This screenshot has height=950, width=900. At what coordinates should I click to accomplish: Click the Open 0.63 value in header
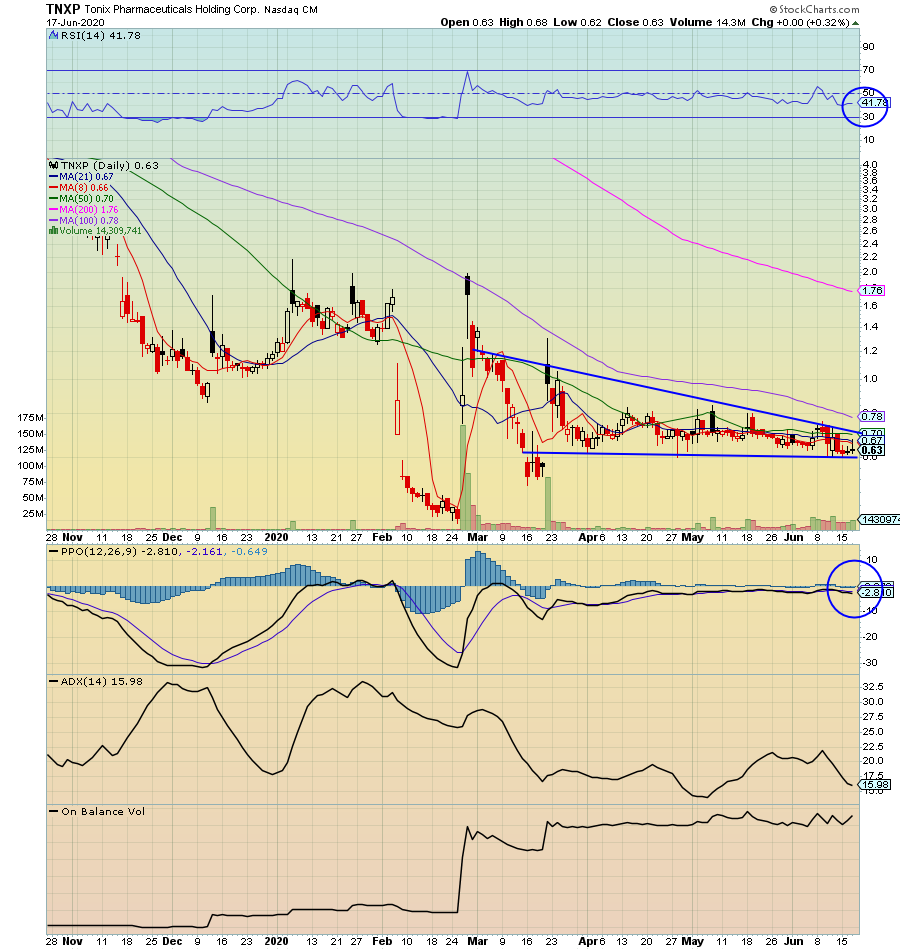click(x=467, y=22)
